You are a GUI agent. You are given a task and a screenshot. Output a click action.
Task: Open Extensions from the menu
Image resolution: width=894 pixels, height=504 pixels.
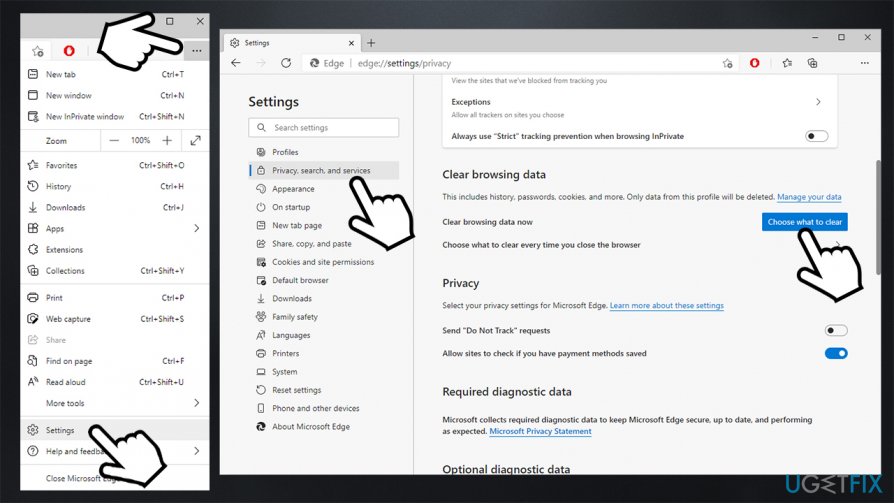pos(115,250)
